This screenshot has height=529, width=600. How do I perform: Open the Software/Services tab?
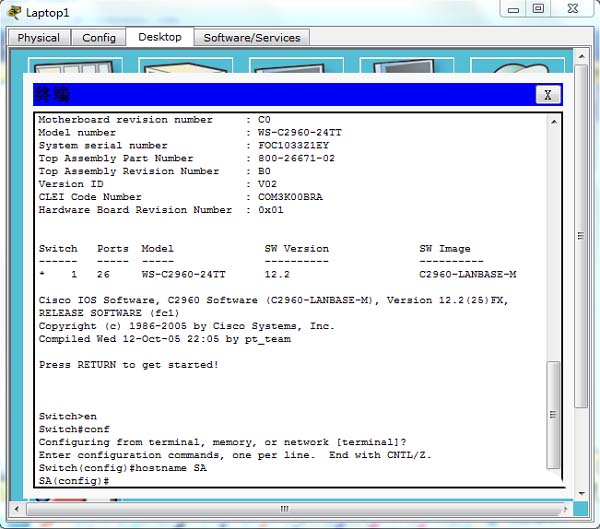252,38
